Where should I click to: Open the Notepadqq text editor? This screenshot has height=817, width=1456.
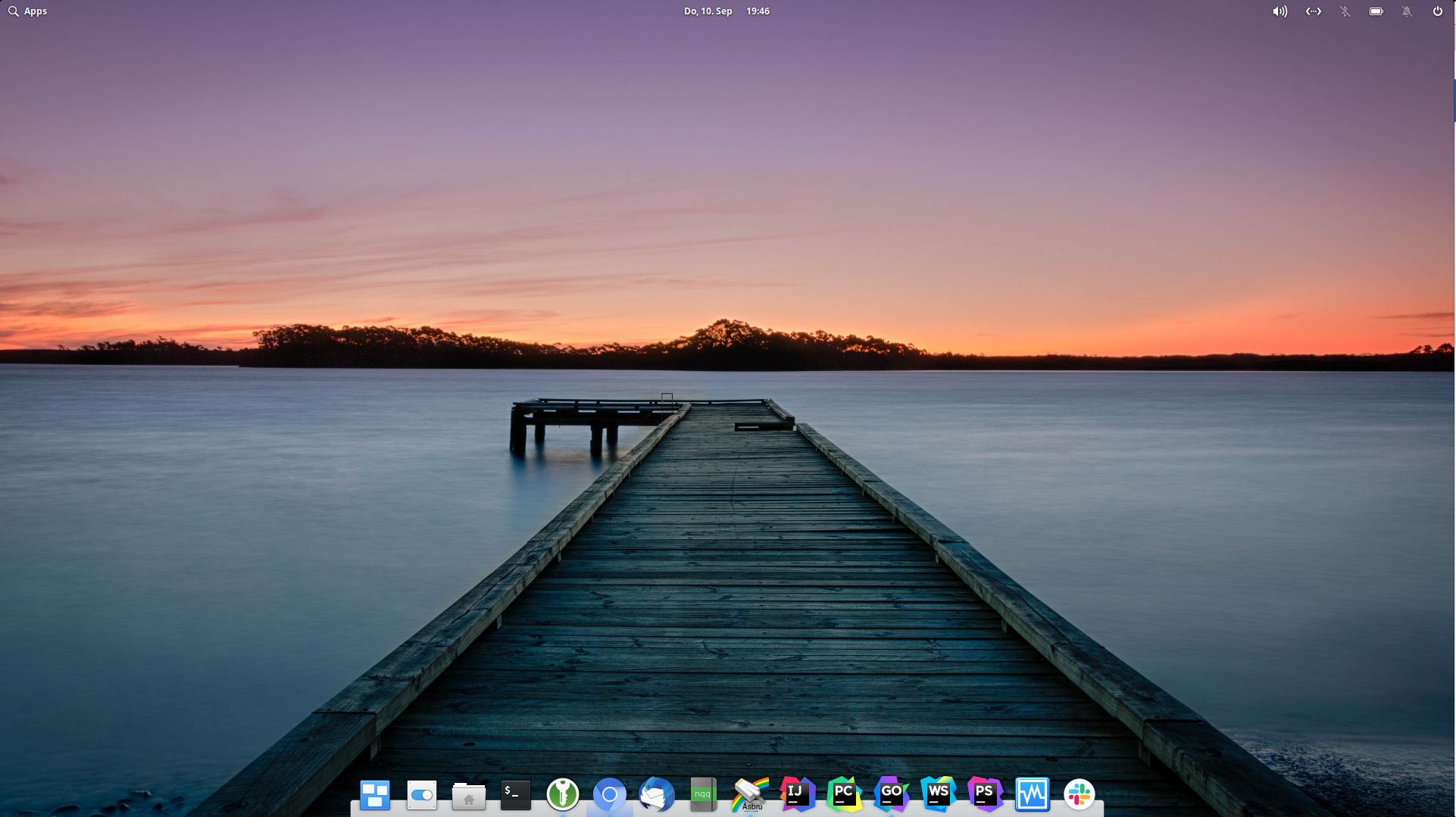[702, 794]
